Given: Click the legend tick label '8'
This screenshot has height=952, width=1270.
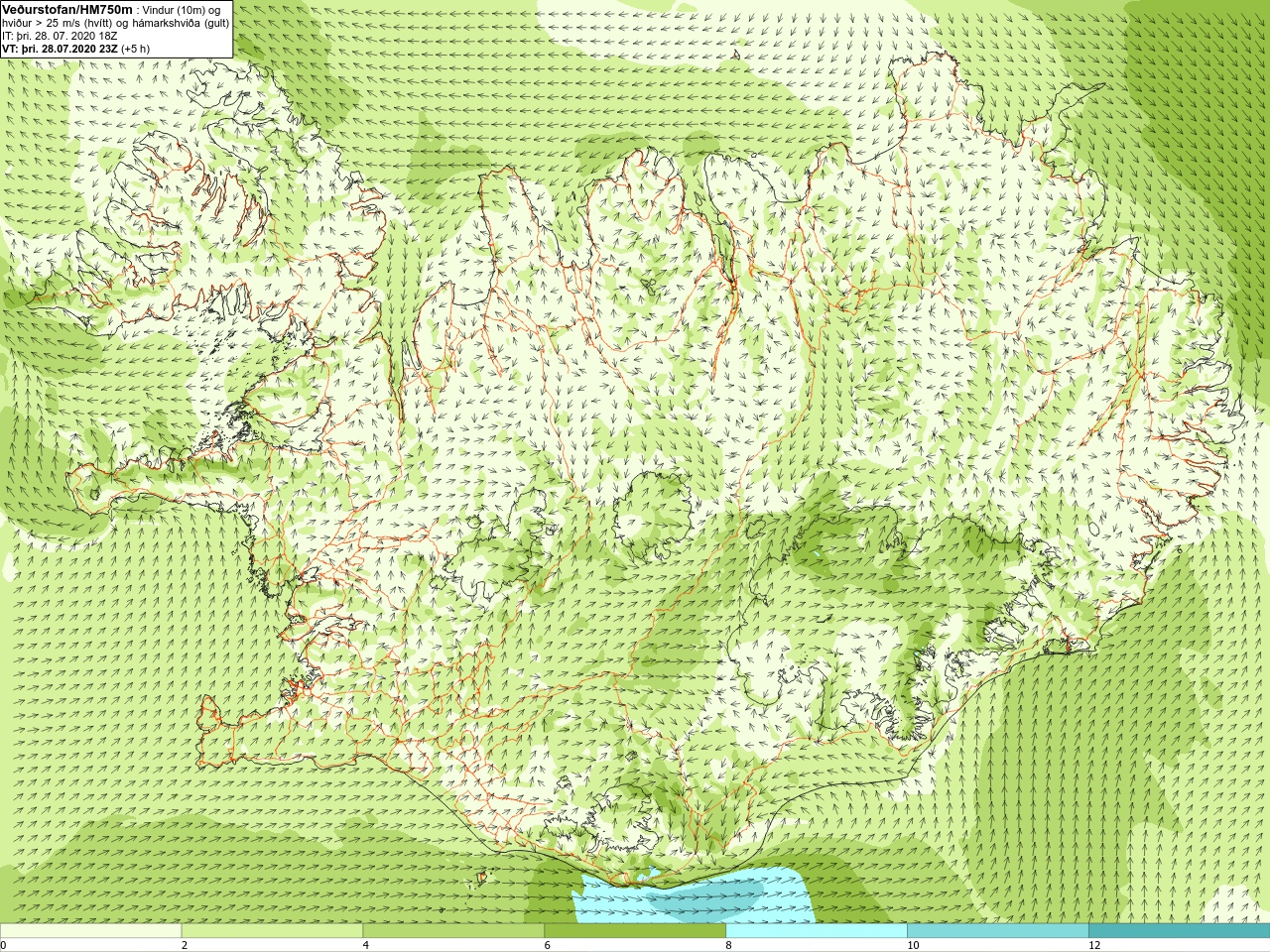Looking at the screenshot, I should pyautogui.click(x=729, y=945).
